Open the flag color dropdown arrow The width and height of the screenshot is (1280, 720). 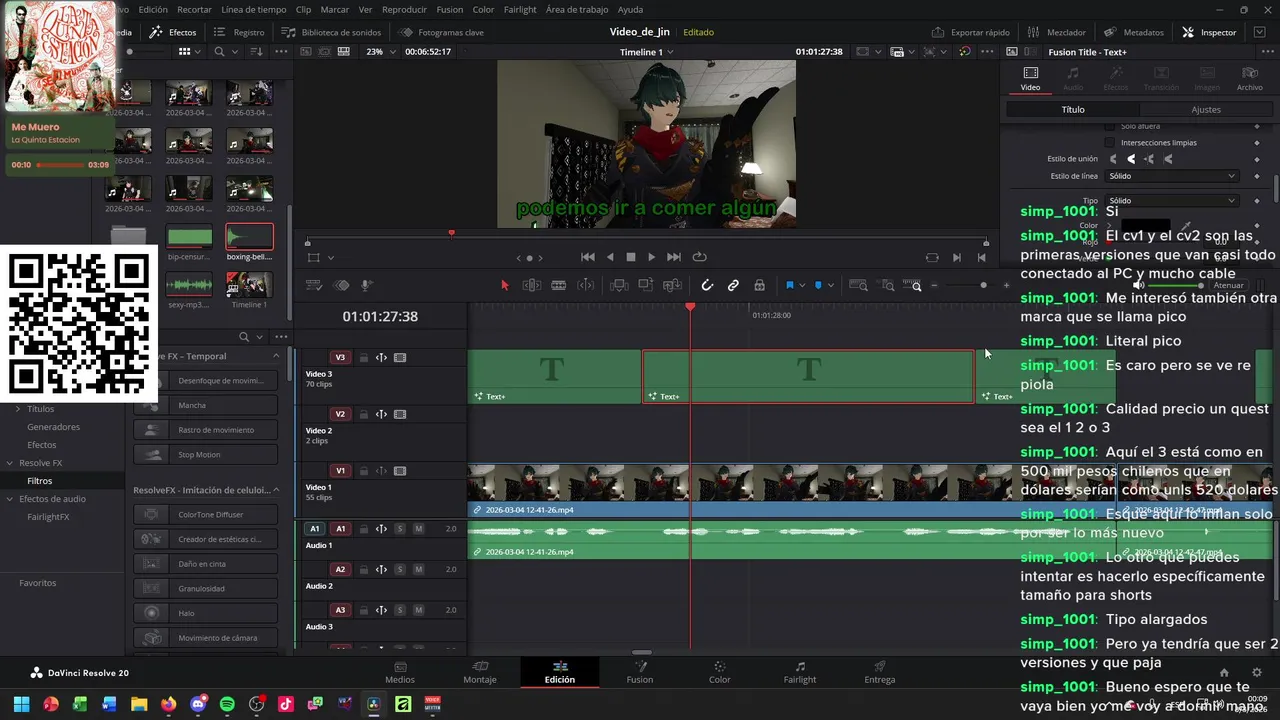pyautogui.click(x=801, y=286)
